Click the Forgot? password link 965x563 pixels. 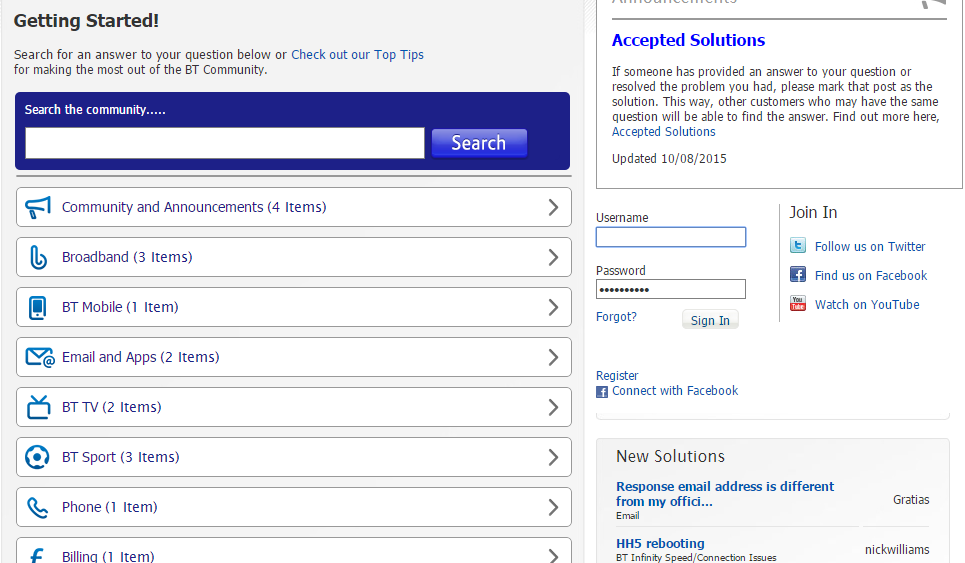pyautogui.click(x=616, y=317)
